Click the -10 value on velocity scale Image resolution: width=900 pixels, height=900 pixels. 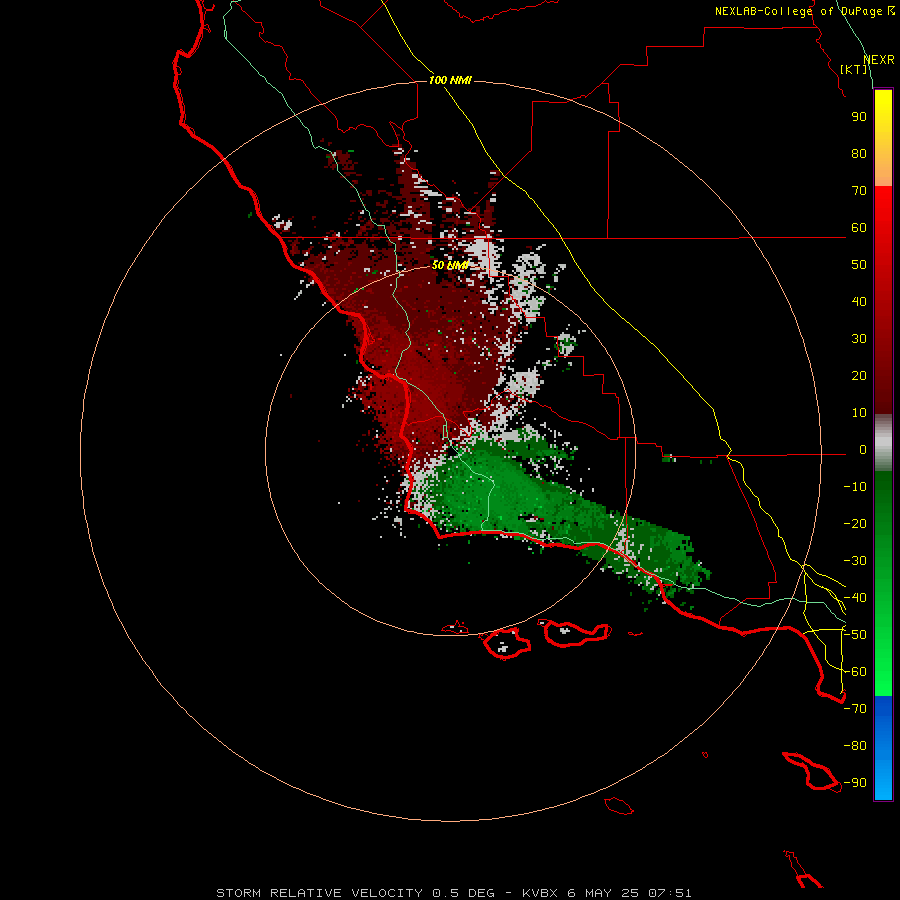point(855,487)
